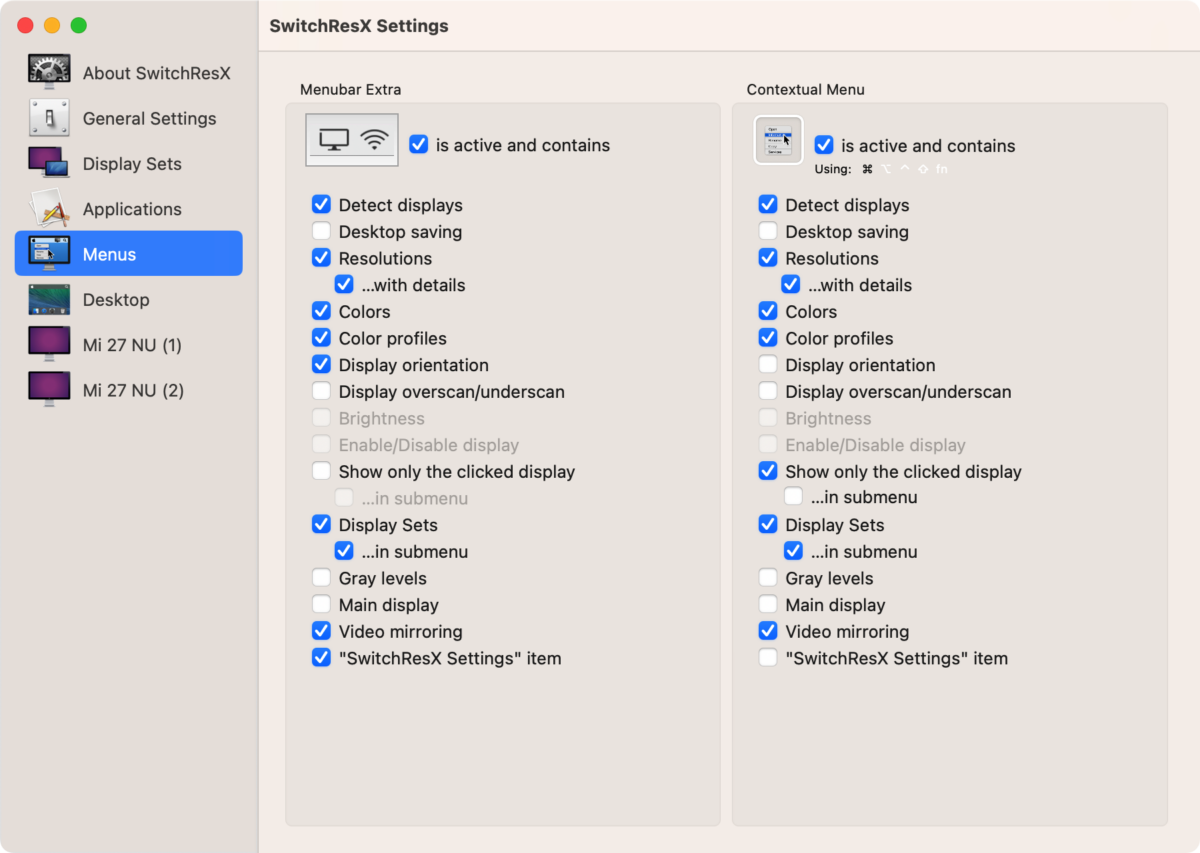Check Show only the clicked display, Menubar Extra

click(321, 471)
